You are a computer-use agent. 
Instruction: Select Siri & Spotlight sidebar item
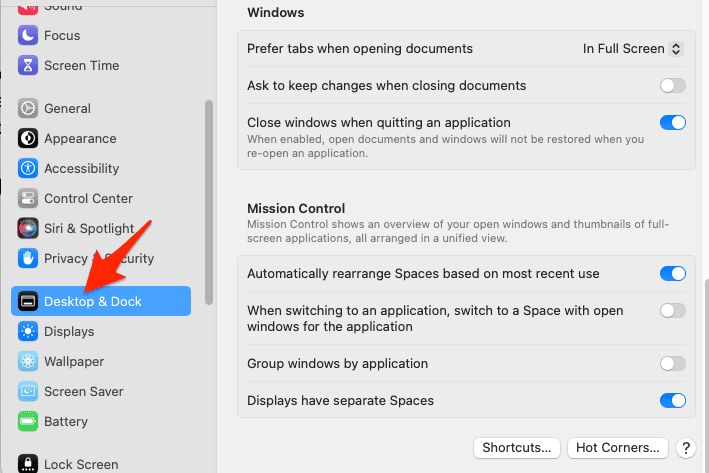coord(89,229)
